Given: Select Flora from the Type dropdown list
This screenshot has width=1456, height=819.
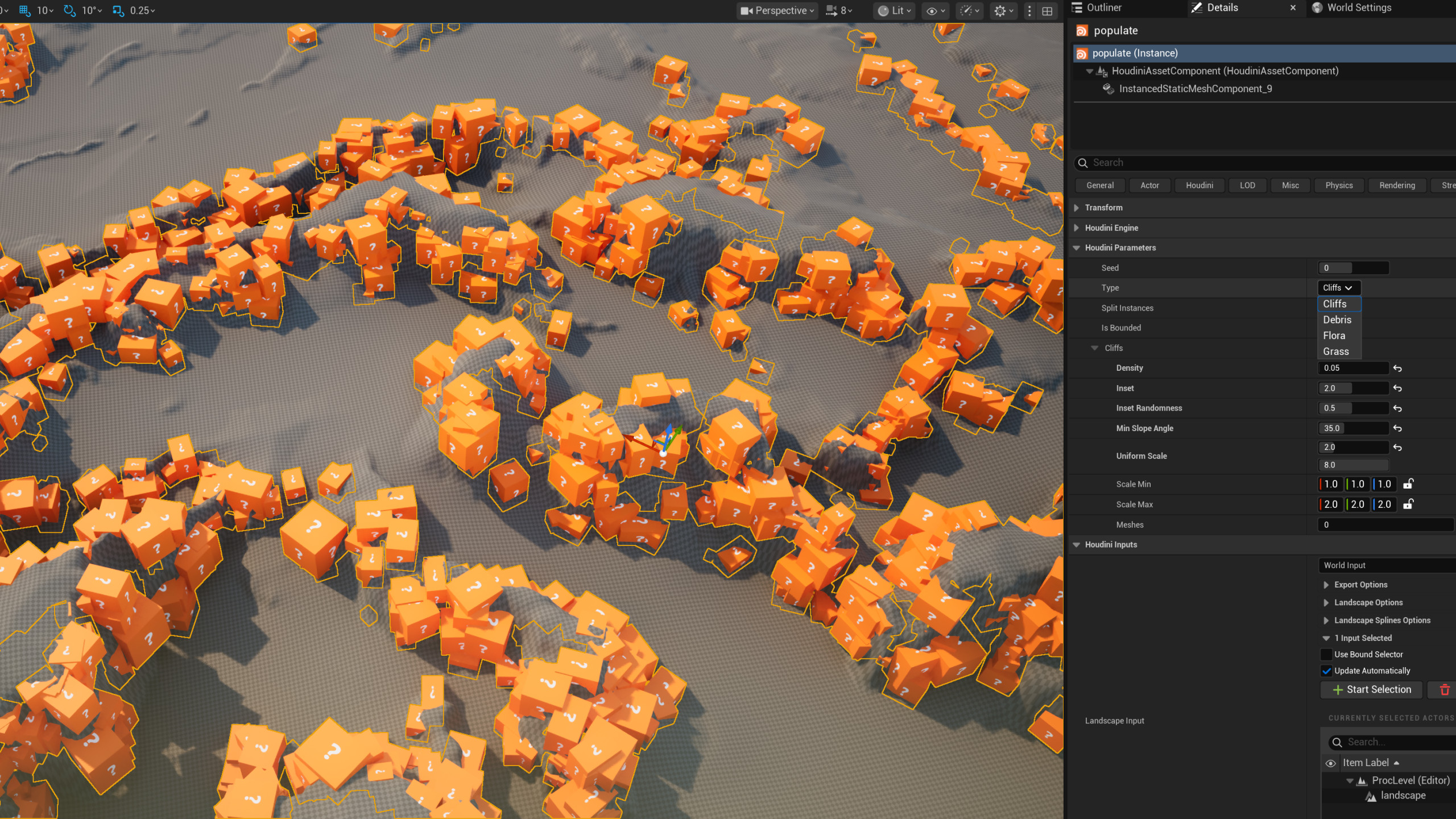Looking at the screenshot, I should coord(1335,335).
